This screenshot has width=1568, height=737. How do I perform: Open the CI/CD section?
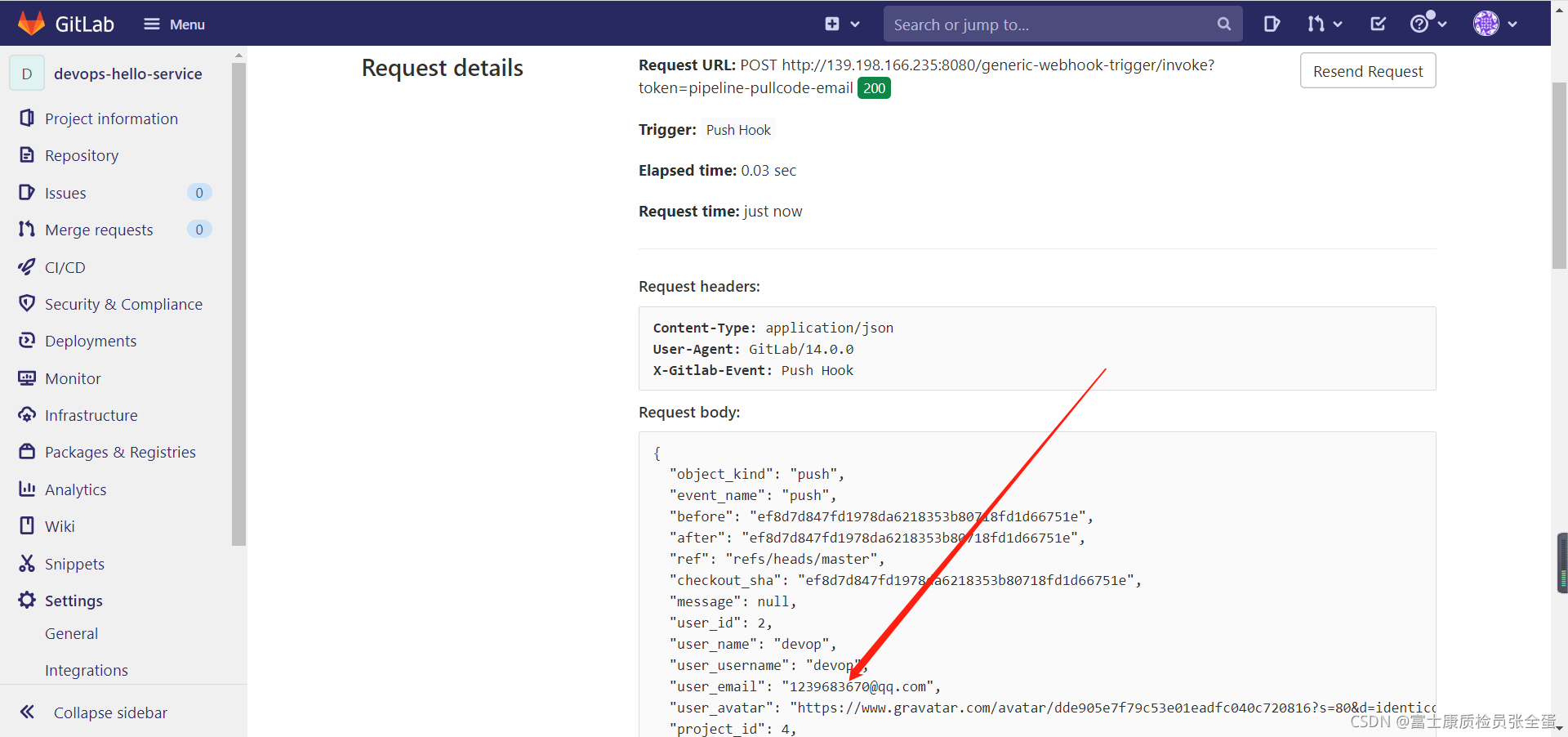(65, 267)
